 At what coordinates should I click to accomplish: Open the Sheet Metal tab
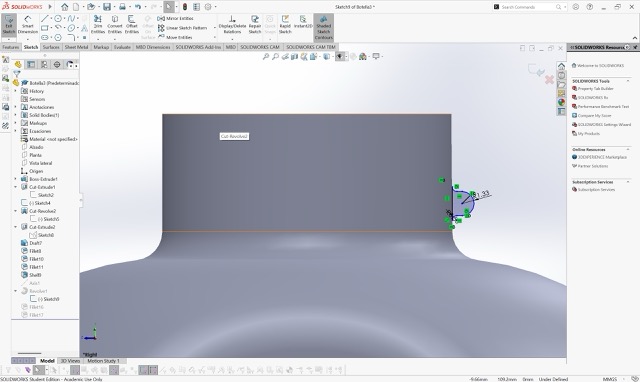76,47
